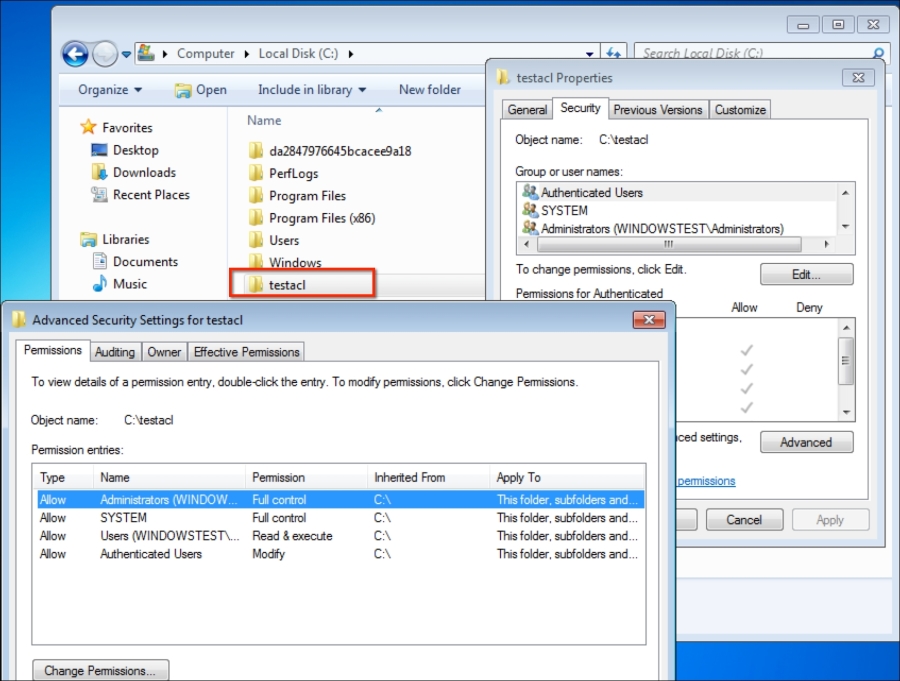
Task: Expand the Organize dropdown menu
Action: click(x=110, y=90)
